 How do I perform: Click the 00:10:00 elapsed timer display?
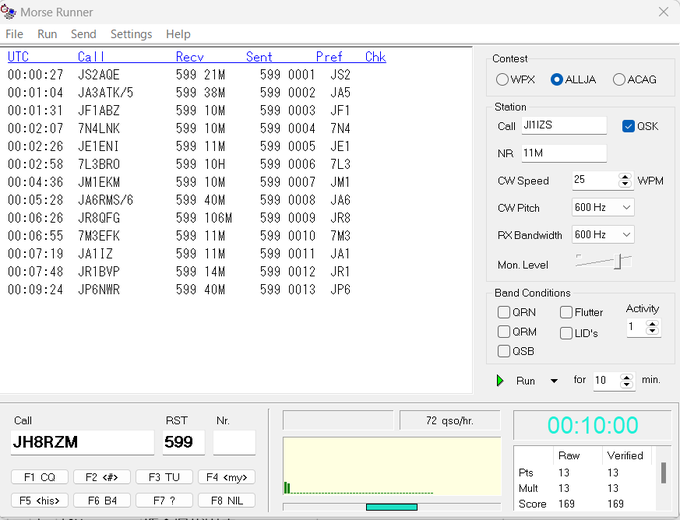pos(592,425)
